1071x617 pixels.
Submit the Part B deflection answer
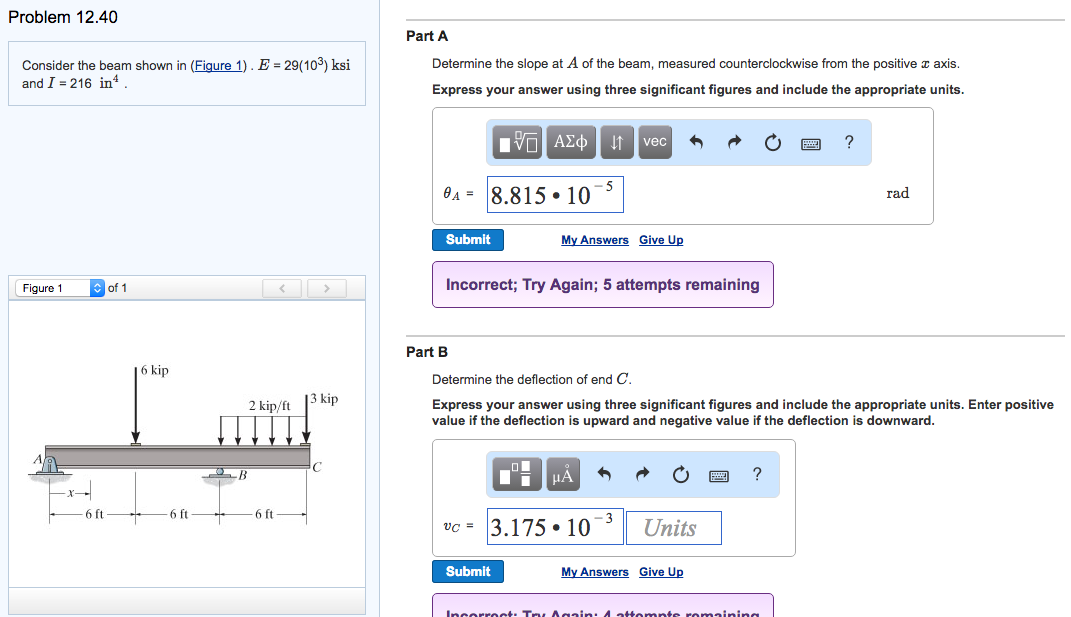coord(467,571)
